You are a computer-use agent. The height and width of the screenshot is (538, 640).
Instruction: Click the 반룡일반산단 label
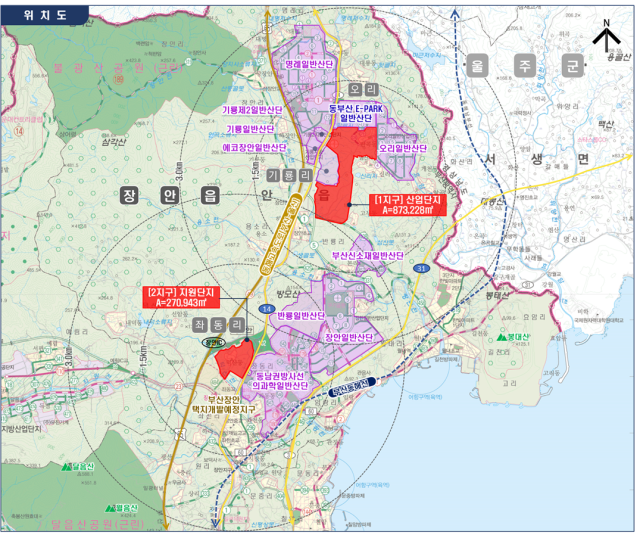click(301, 315)
